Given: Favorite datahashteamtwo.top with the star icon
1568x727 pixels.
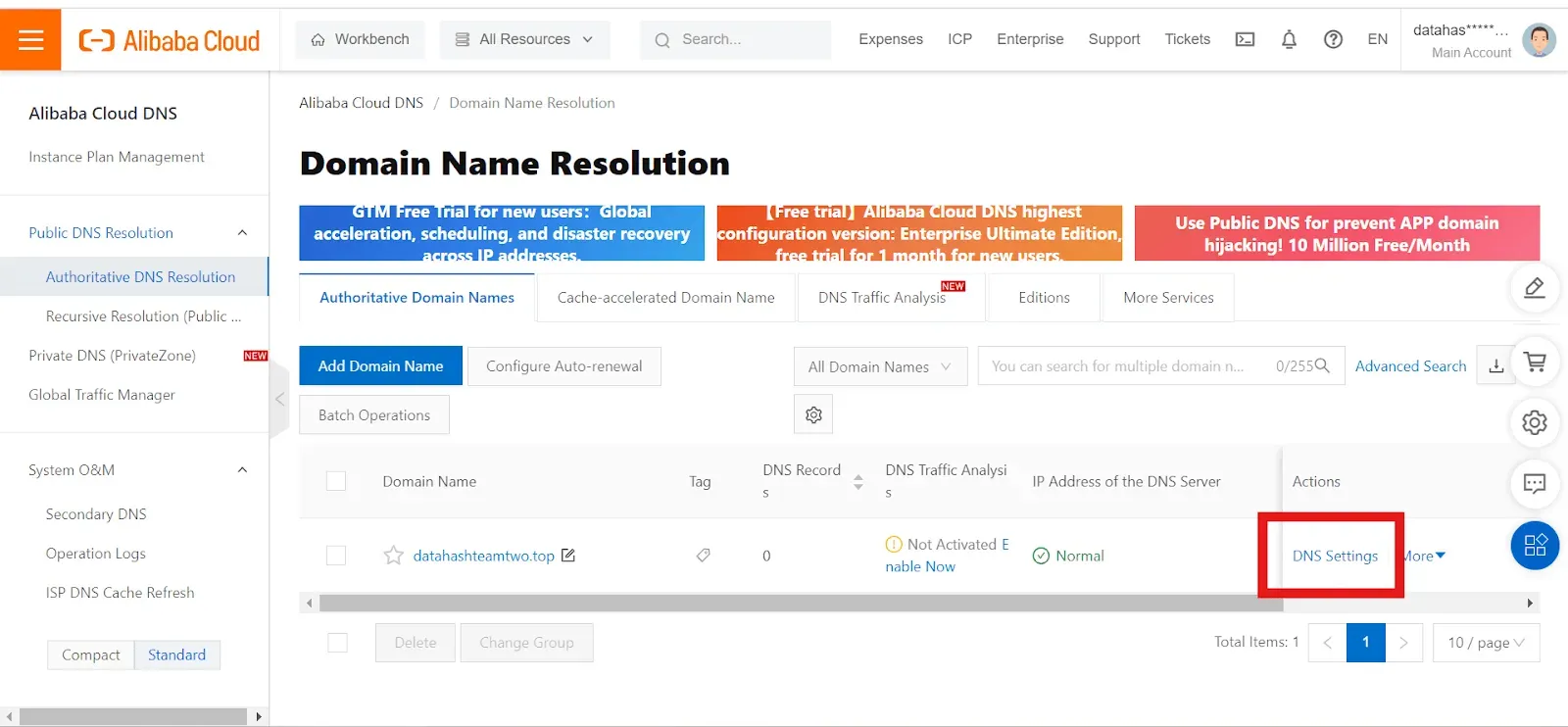Looking at the screenshot, I should 393,556.
